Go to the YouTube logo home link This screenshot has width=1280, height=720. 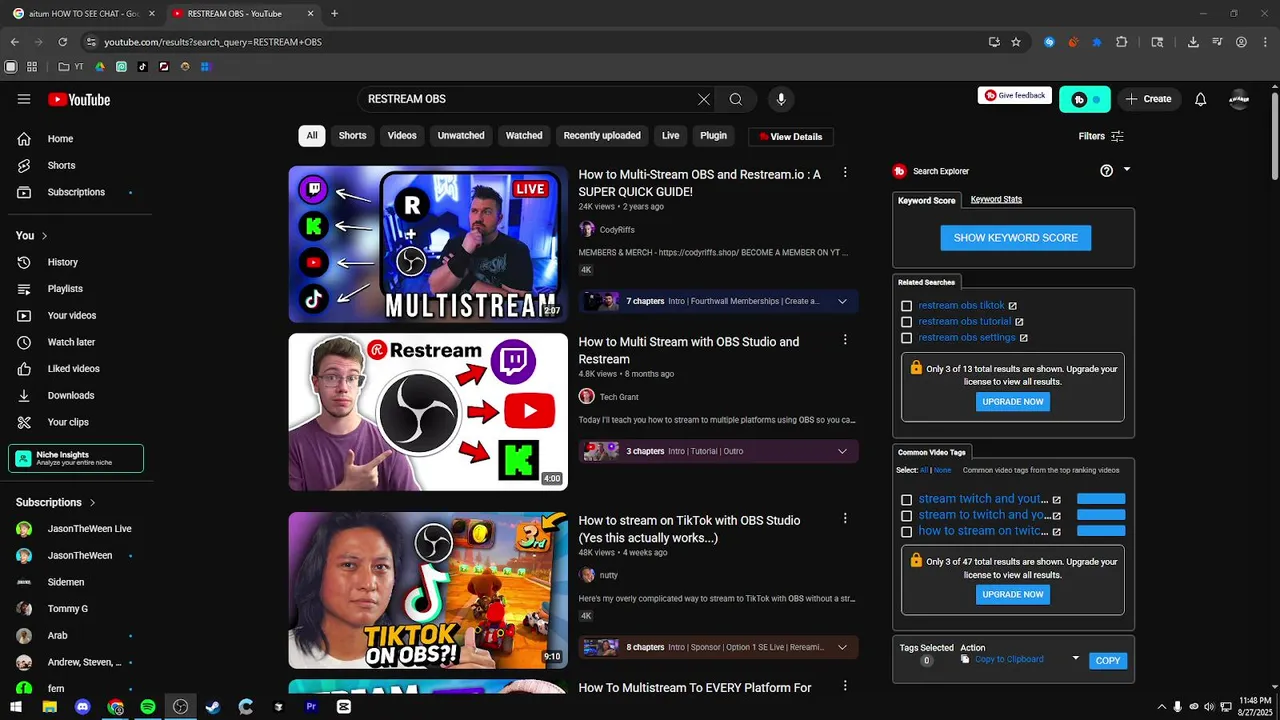[79, 99]
